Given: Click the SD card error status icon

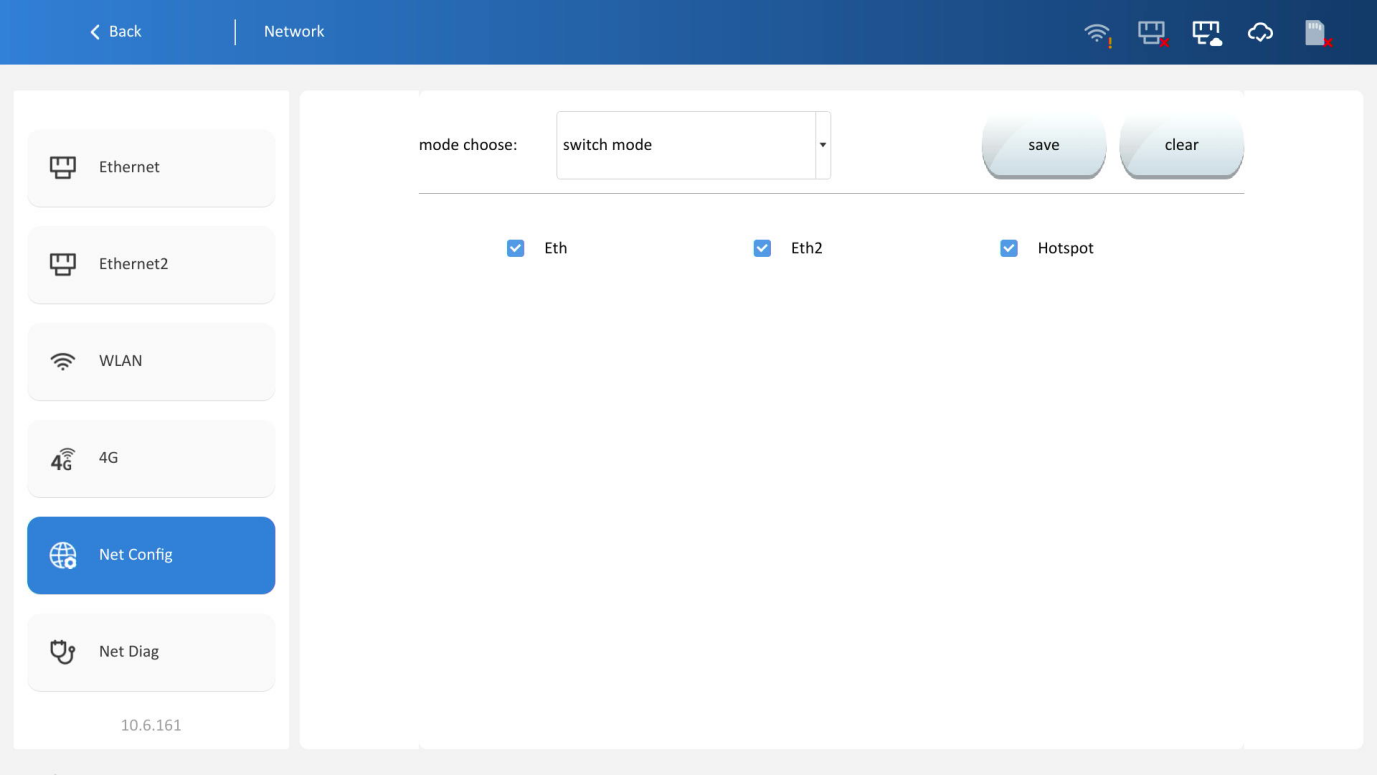Looking at the screenshot, I should click(x=1320, y=33).
